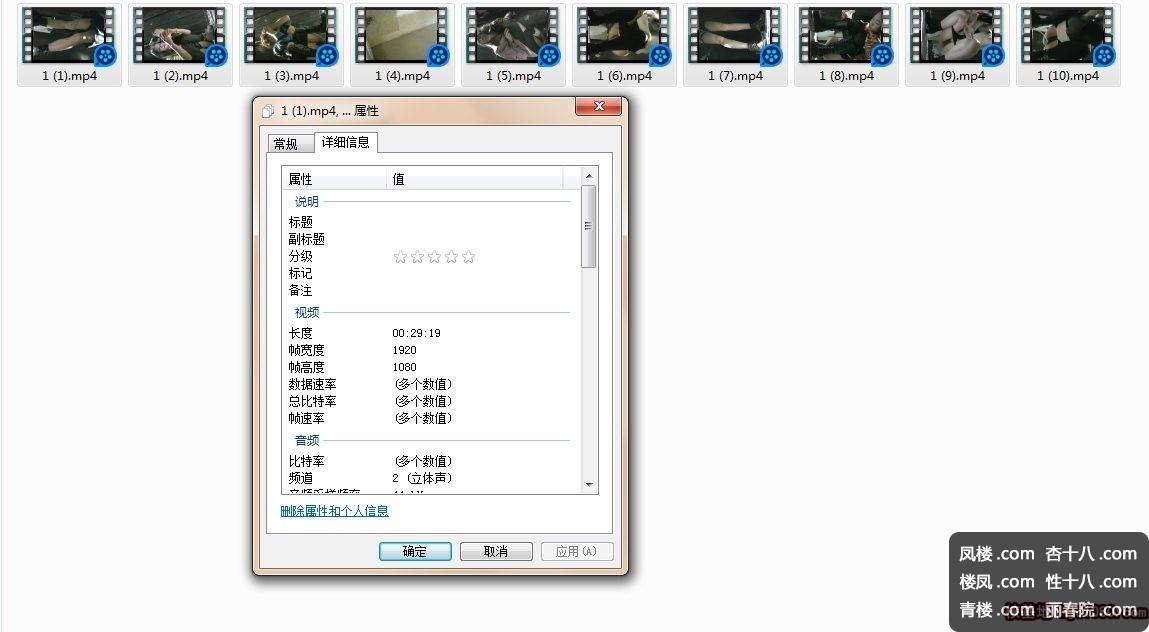Click the property list scrollbar thumb

coord(588,226)
